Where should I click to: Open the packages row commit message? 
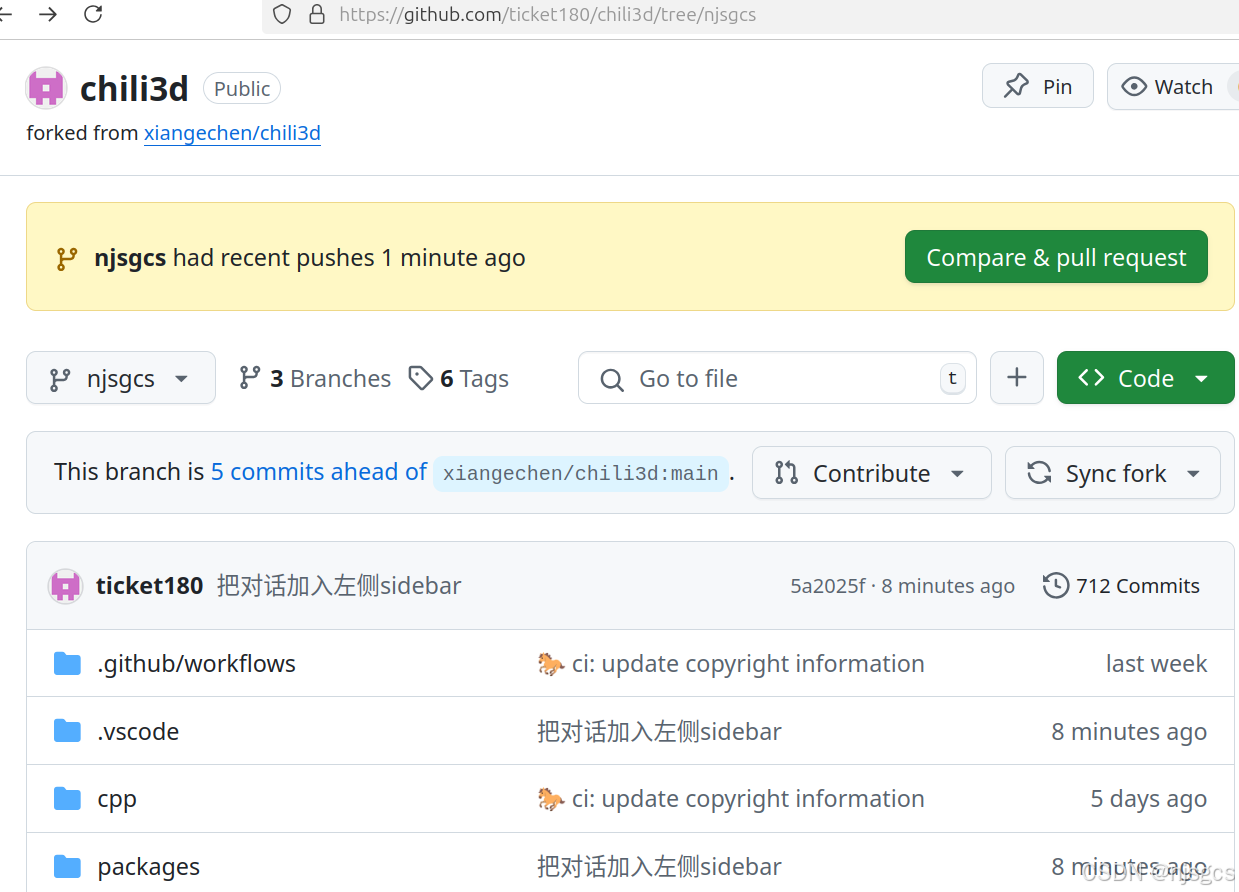pos(659,866)
